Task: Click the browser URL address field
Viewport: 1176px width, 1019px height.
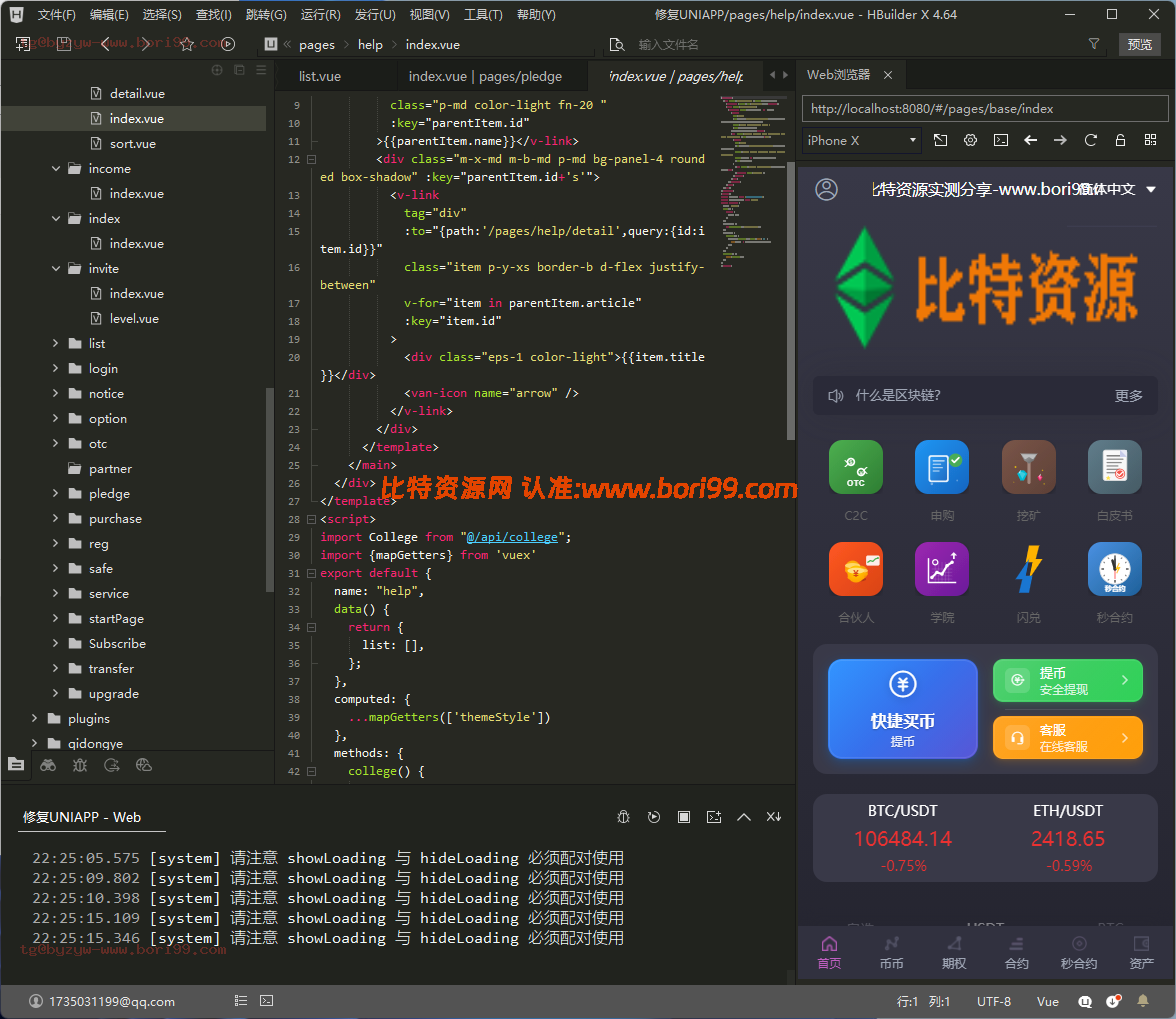Action: click(985, 109)
